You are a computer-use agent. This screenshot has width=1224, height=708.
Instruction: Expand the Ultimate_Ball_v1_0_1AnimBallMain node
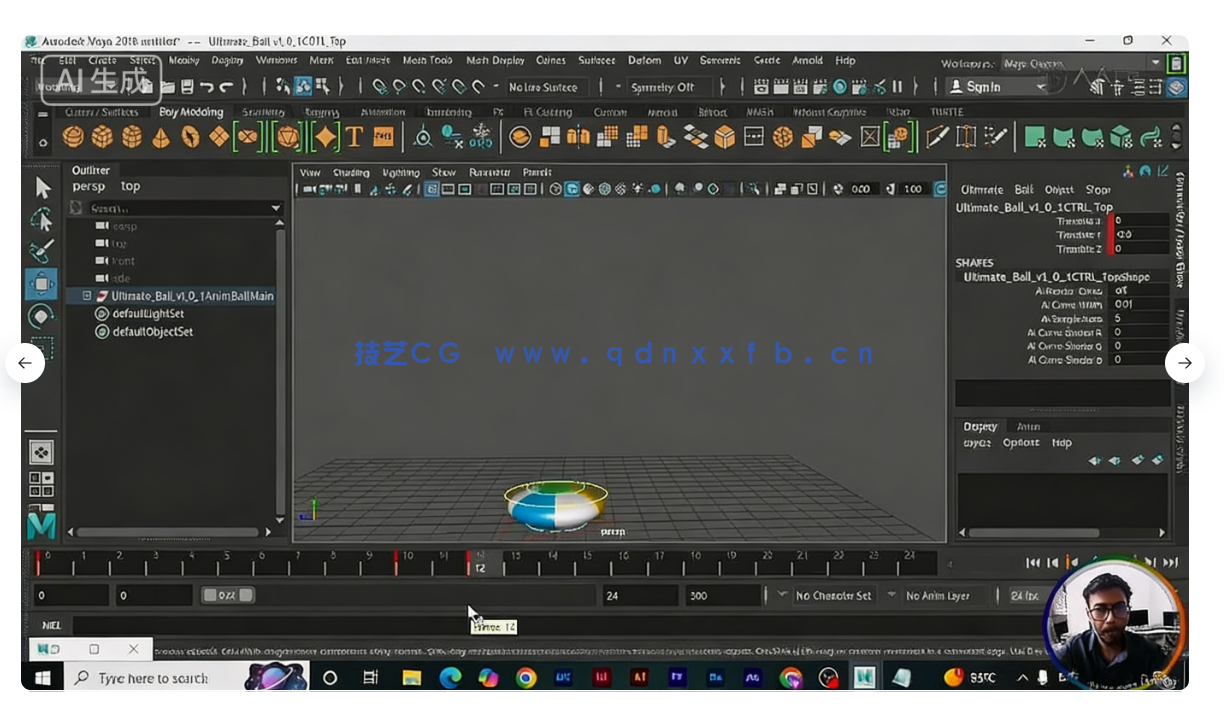[87, 296]
